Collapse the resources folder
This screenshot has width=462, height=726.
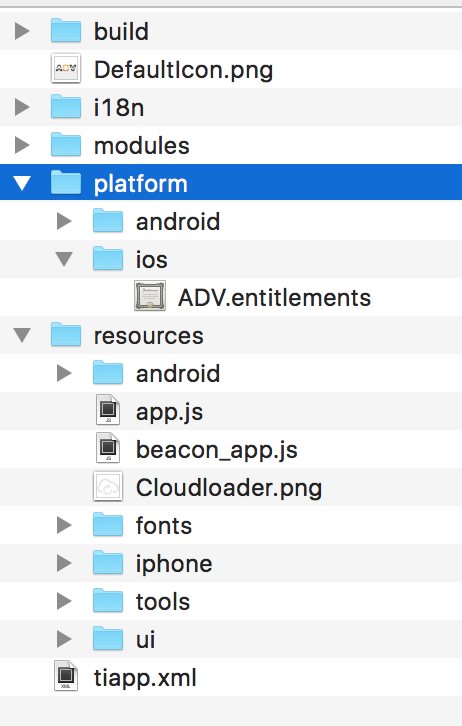coord(22,335)
